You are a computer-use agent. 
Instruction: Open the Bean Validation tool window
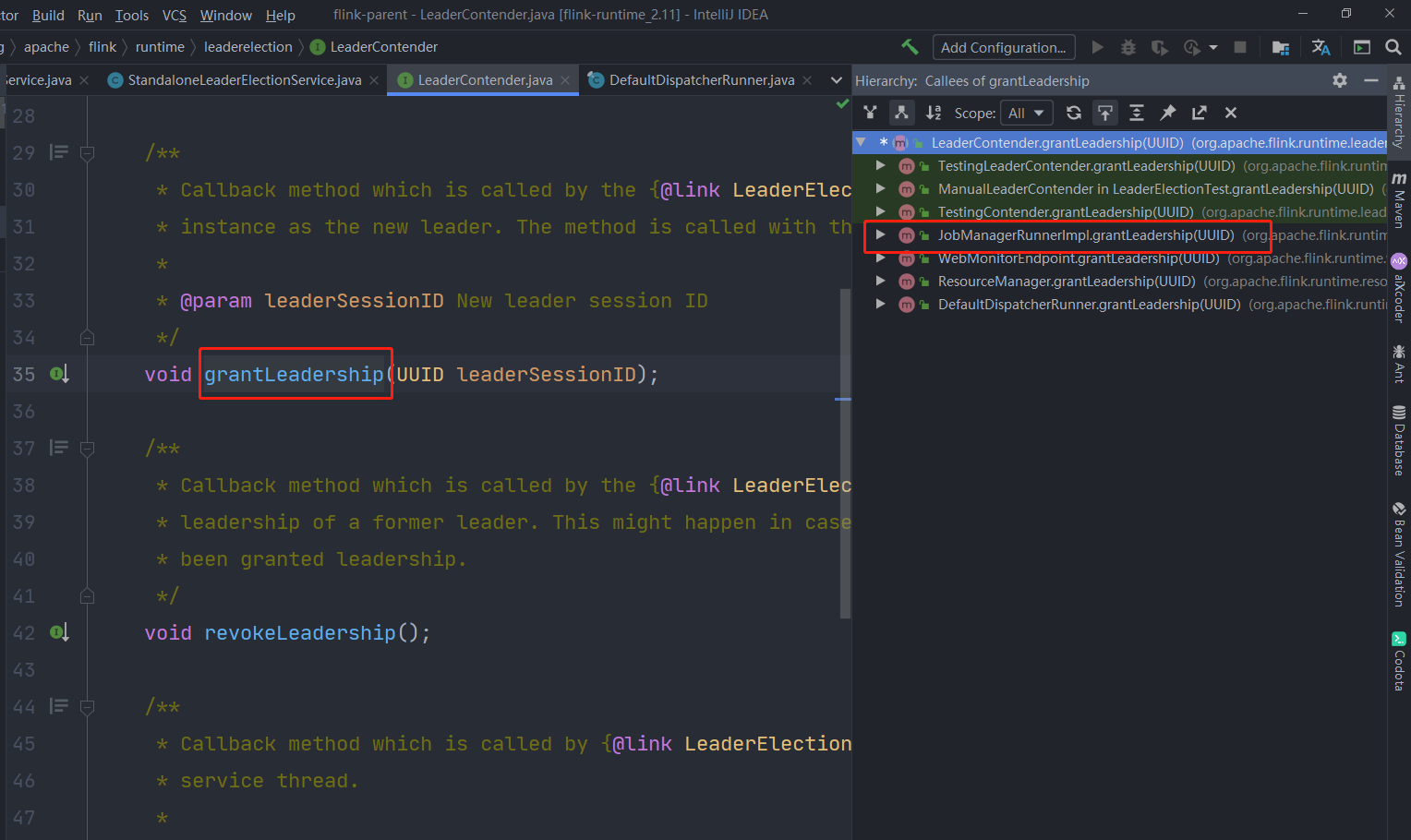point(1399,554)
